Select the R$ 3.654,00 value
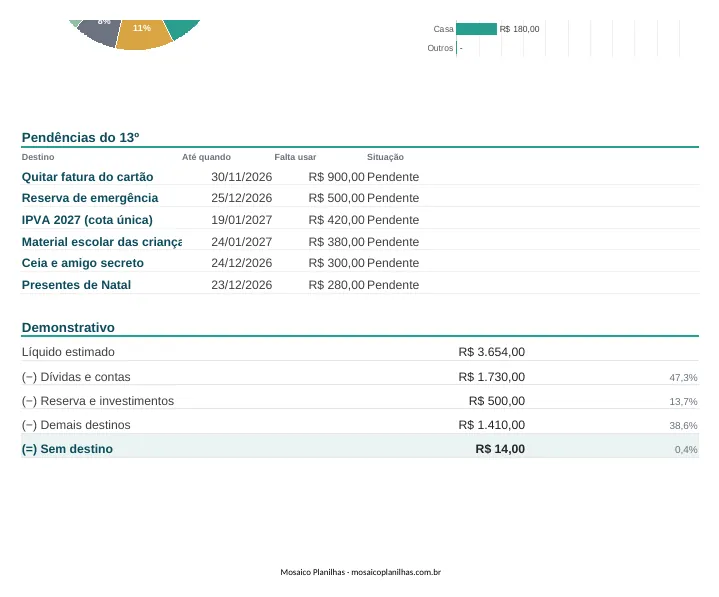Image resolution: width=719 pixels, height=597 pixels. click(492, 352)
